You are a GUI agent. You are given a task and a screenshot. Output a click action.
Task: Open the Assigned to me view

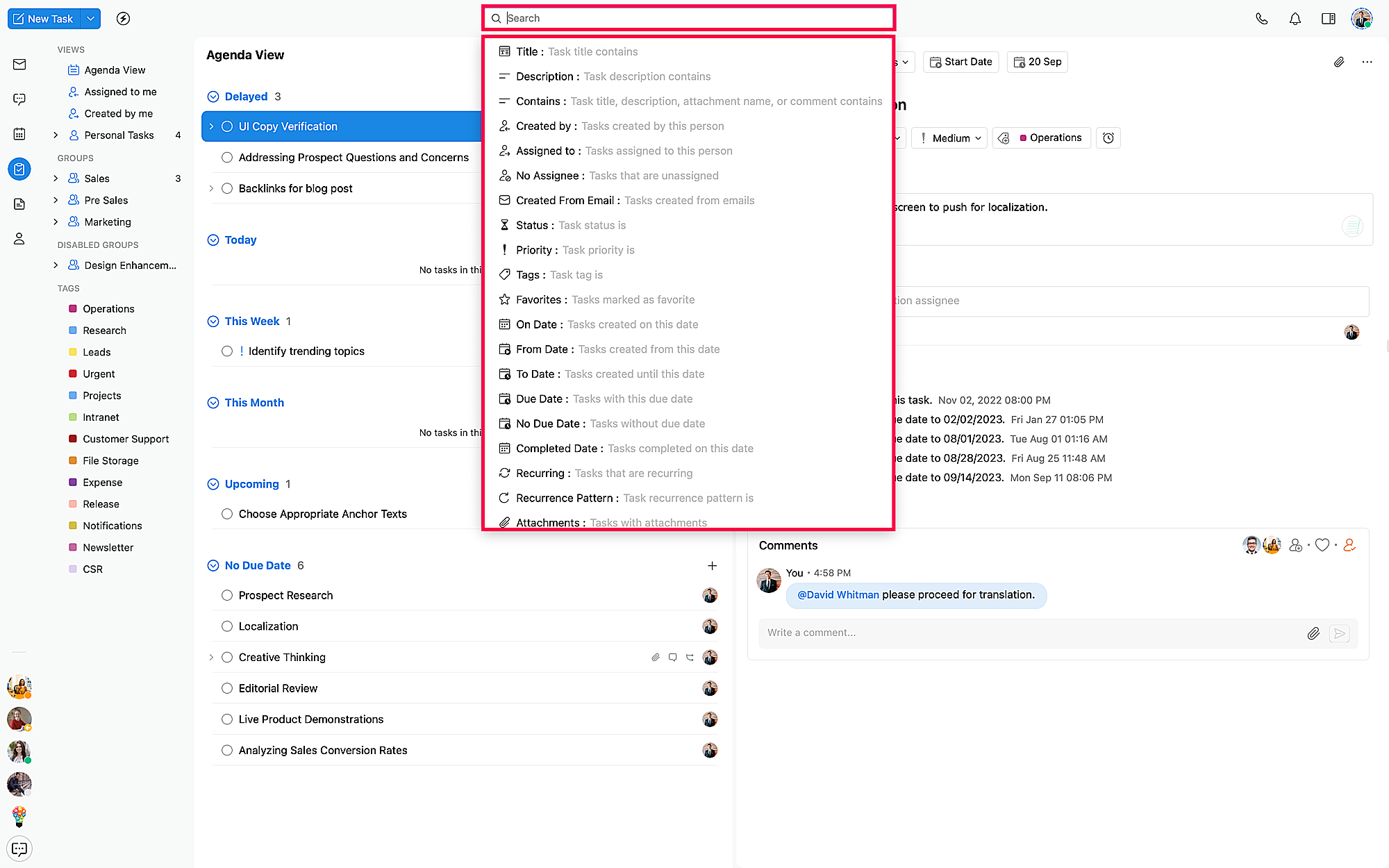(120, 92)
